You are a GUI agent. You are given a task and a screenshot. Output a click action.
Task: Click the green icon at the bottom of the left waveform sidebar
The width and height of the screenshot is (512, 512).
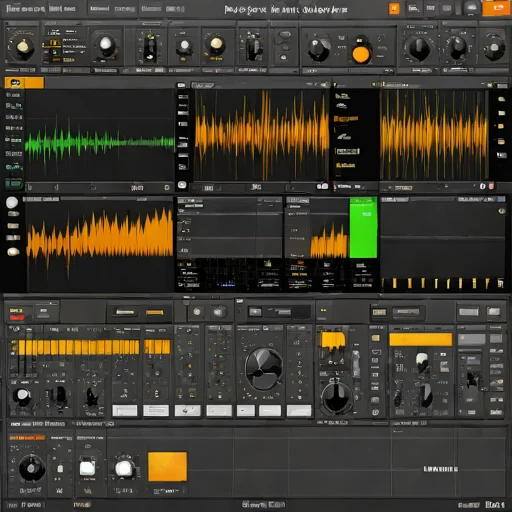13,183
